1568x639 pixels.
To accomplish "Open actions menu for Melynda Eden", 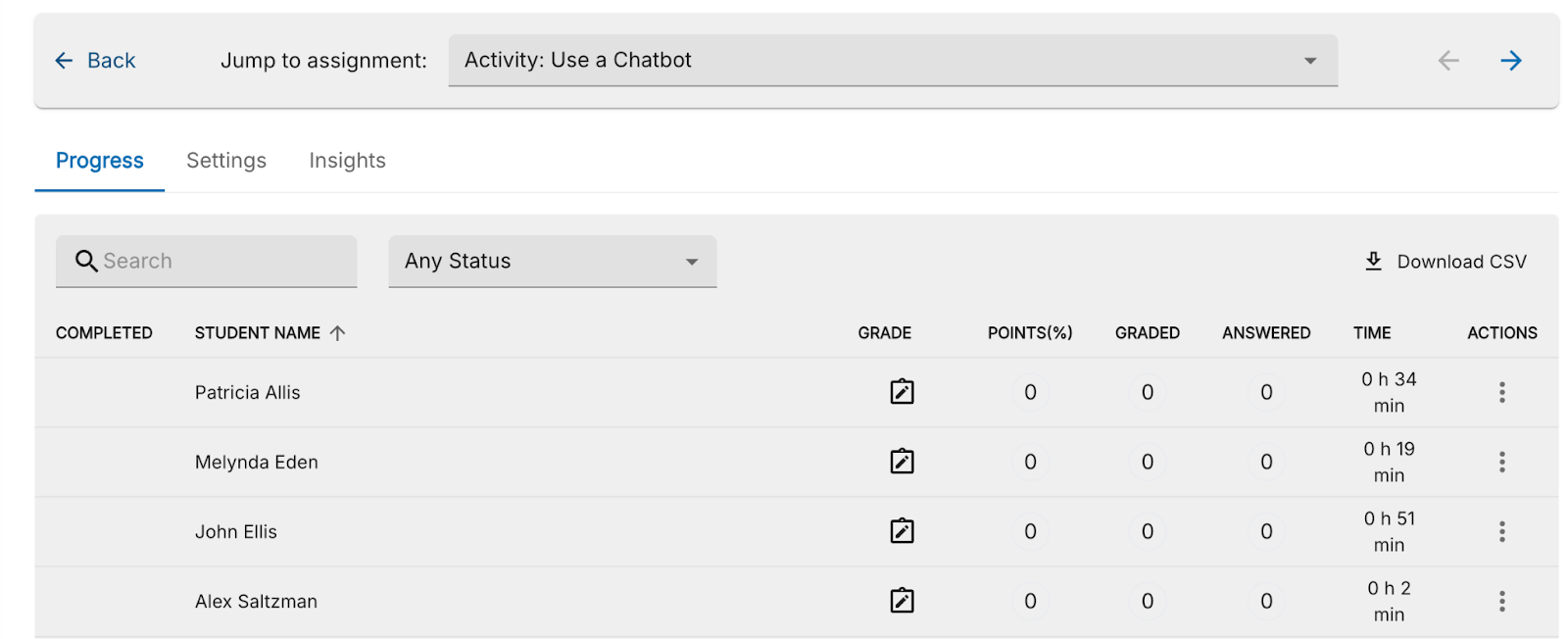I will pyautogui.click(x=1501, y=462).
